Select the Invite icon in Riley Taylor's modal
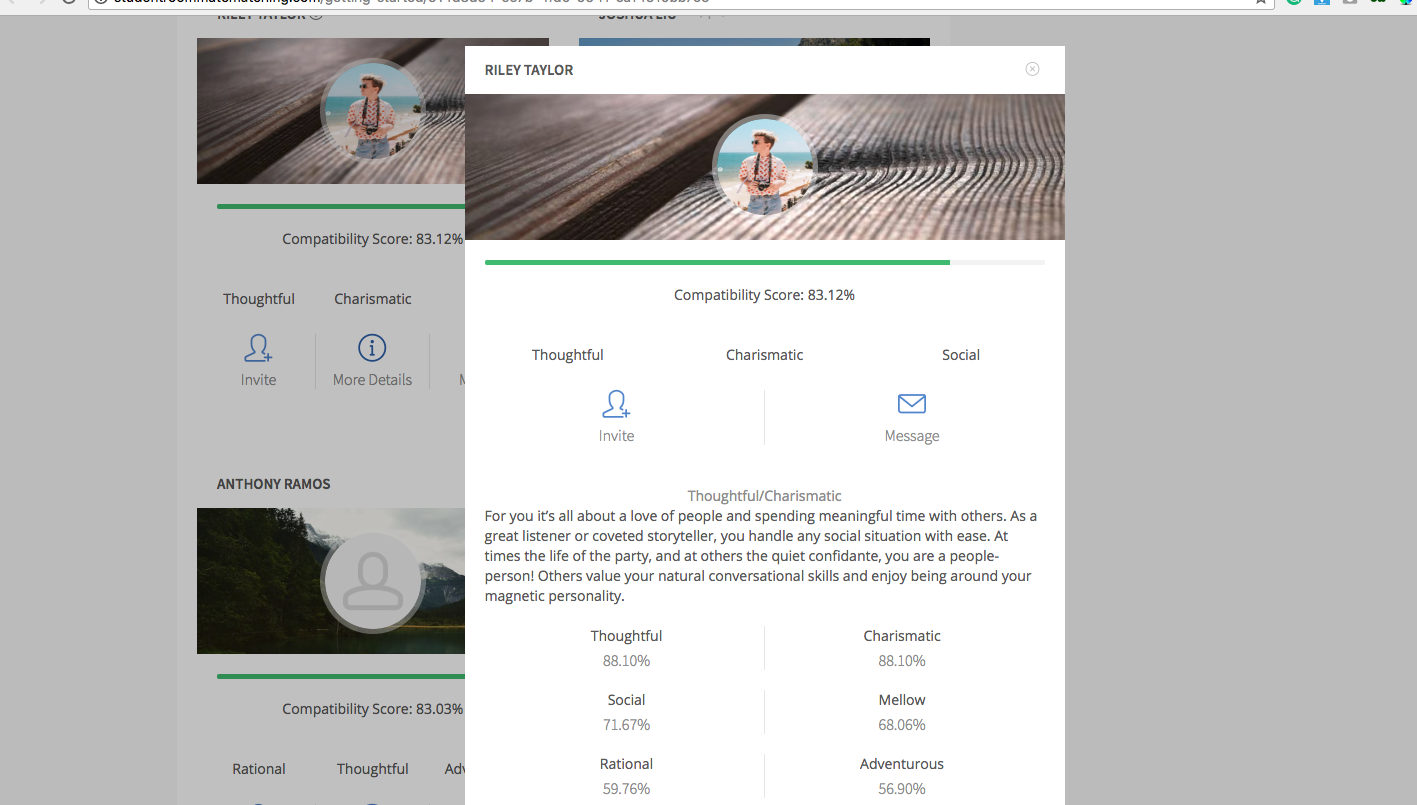Screen dimensions: 1417x805 (616, 404)
